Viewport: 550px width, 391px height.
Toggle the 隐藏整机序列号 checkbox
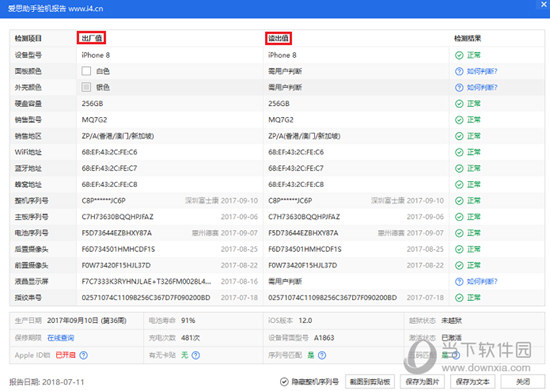pyautogui.click(x=284, y=382)
